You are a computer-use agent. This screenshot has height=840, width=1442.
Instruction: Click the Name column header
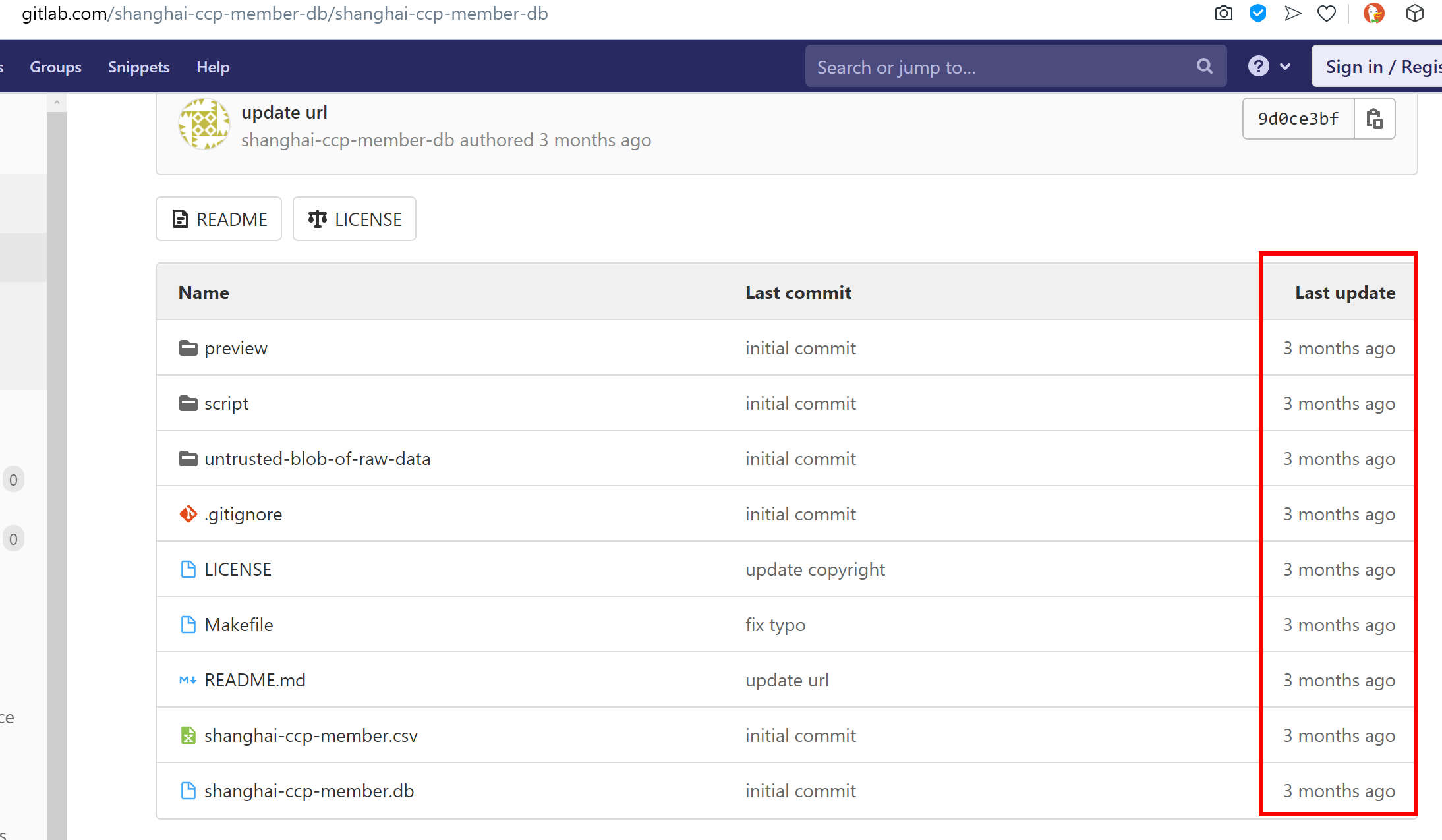(204, 293)
